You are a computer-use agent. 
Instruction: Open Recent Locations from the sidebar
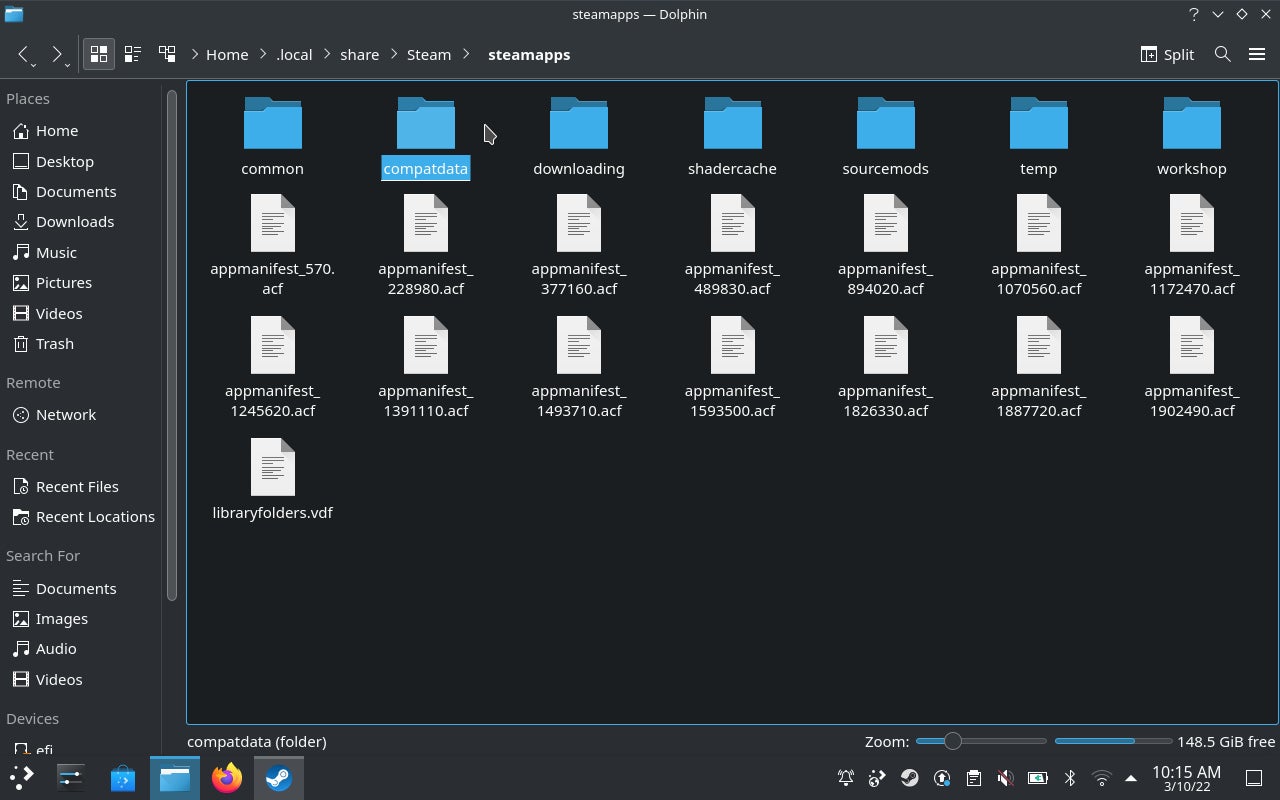click(x=94, y=516)
